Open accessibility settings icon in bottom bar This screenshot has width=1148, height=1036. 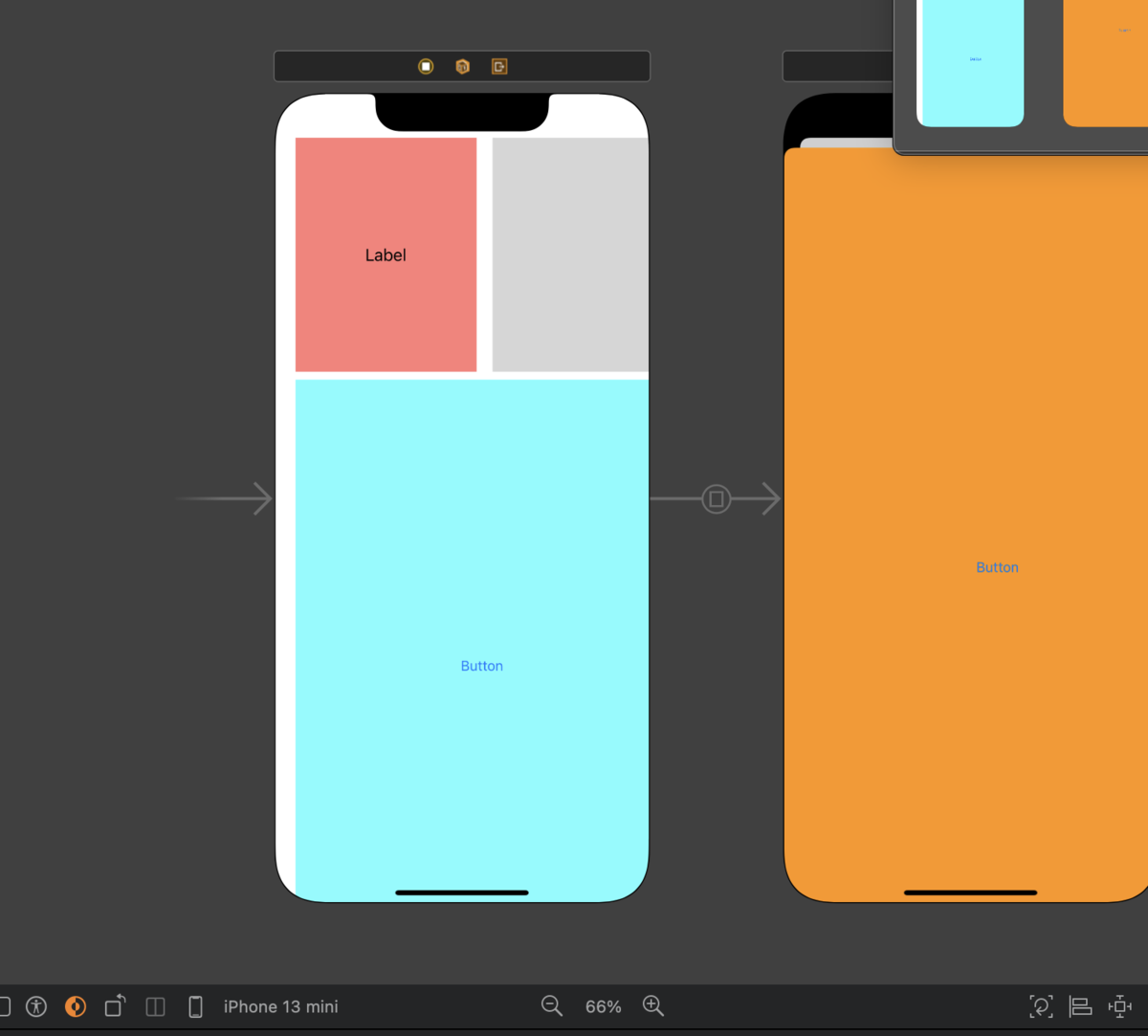tap(36, 1006)
